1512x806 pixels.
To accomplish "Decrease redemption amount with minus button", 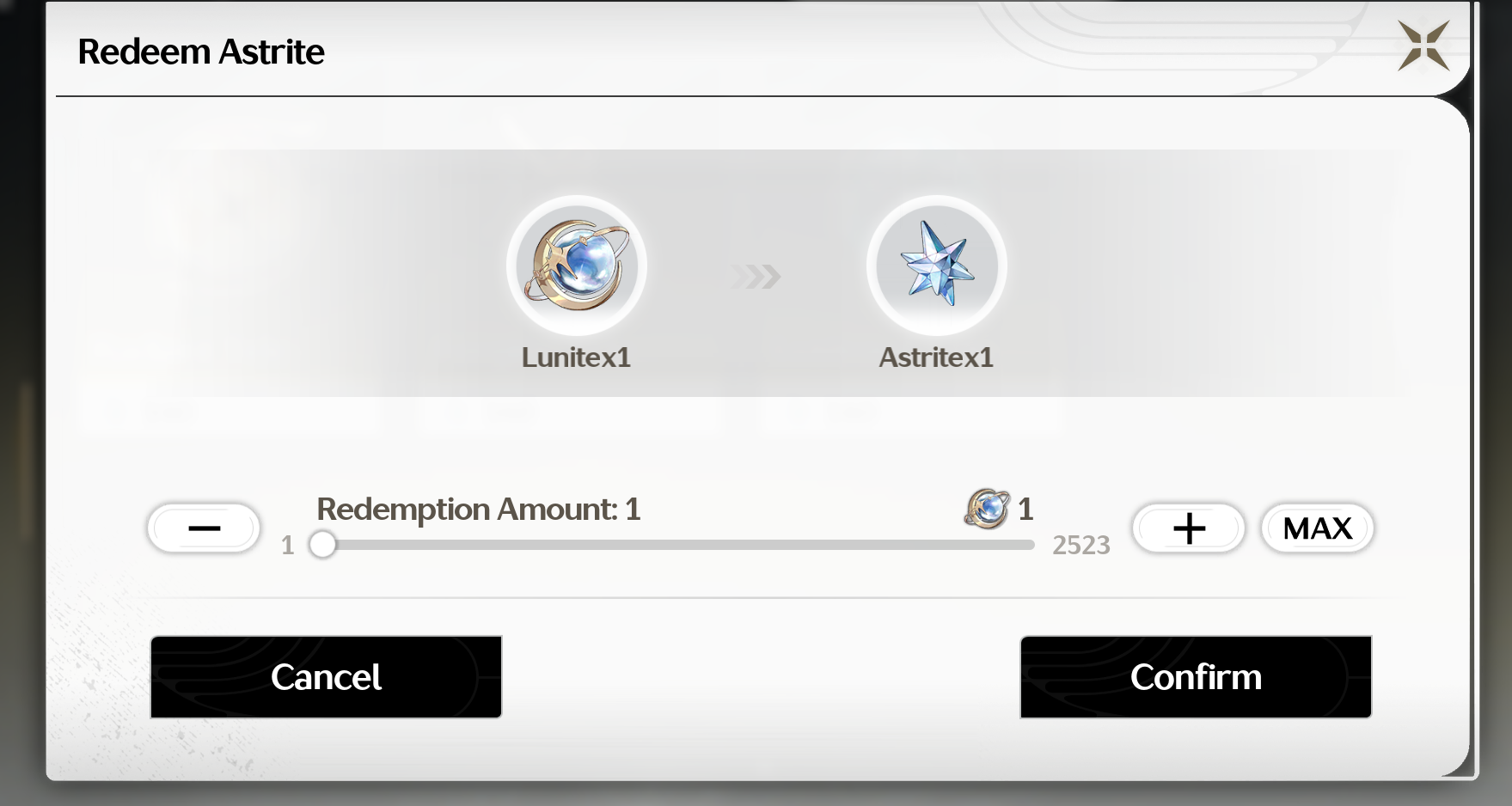I will click(x=204, y=528).
